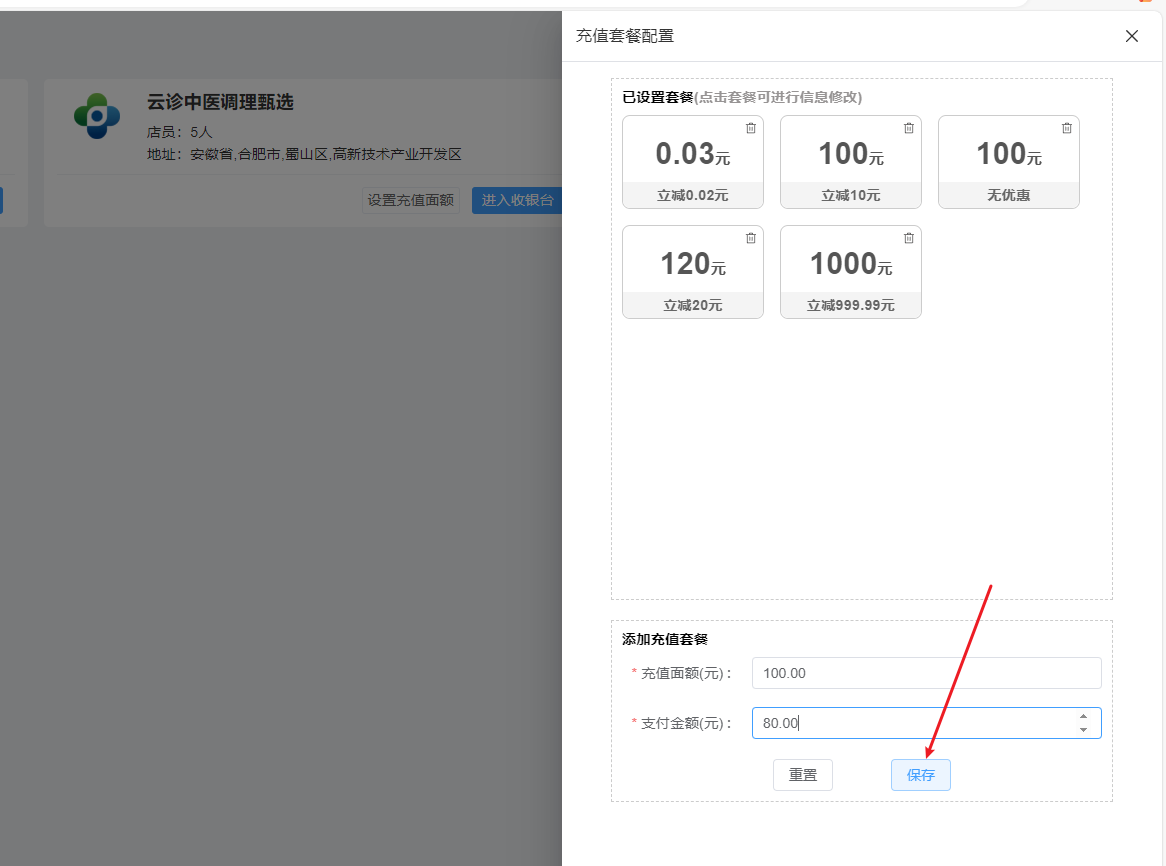The width and height of the screenshot is (1166, 866).
Task: Delete the 100元 package with 立减10元
Action: click(x=909, y=128)
